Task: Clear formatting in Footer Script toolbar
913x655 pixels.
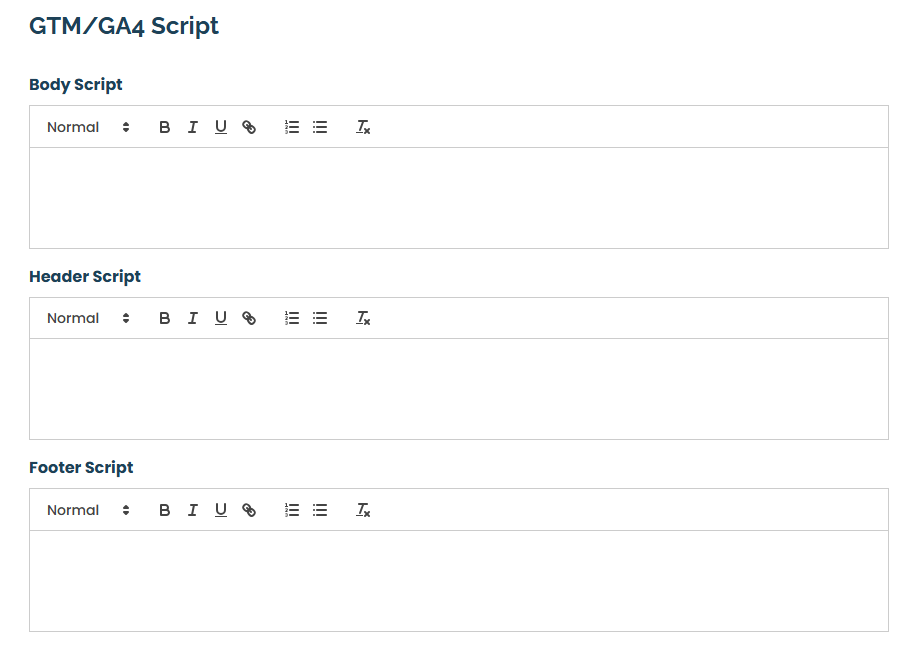Action: coord(363,510)
